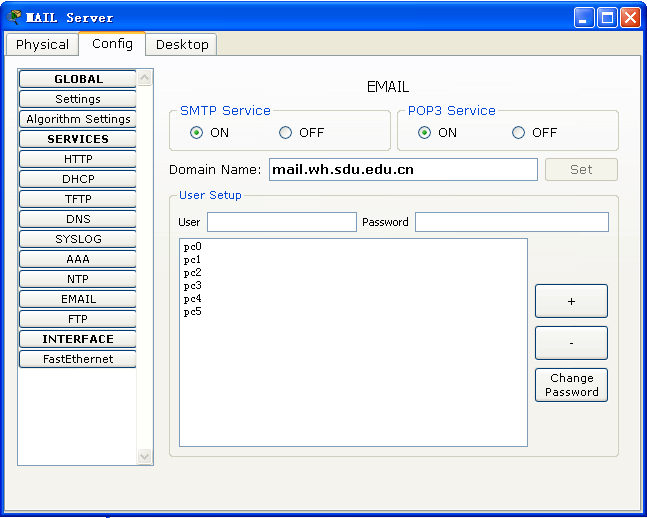Image resolution: width=647 pixels, height=518 pixels.
Task: Open the Desktop tab
Action: (x=182, y=44)
